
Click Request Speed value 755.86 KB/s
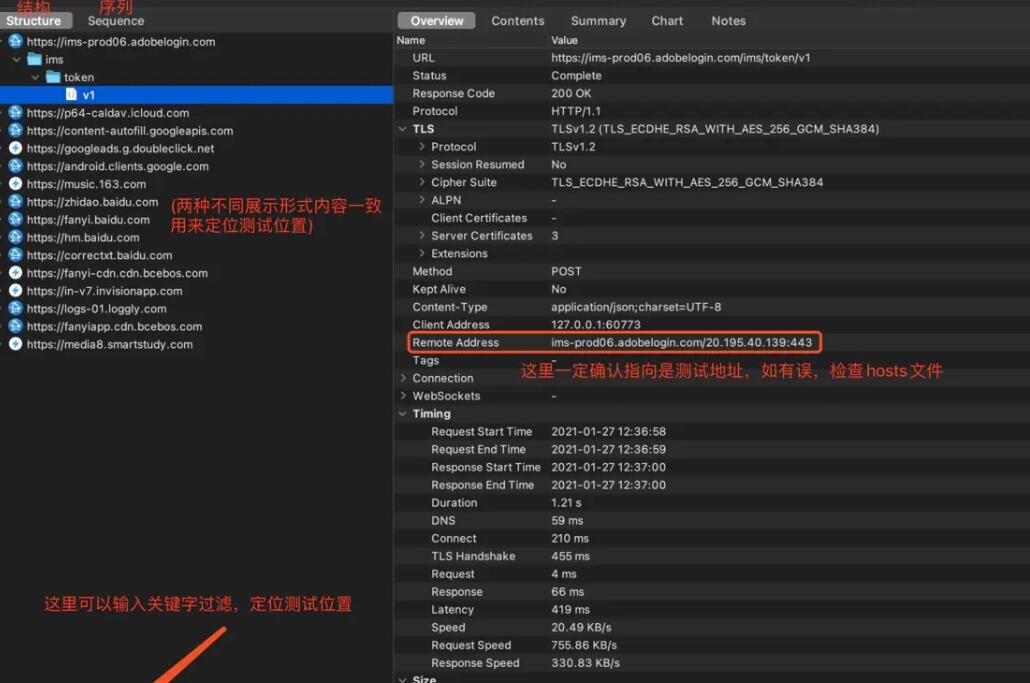coord(584,645)
